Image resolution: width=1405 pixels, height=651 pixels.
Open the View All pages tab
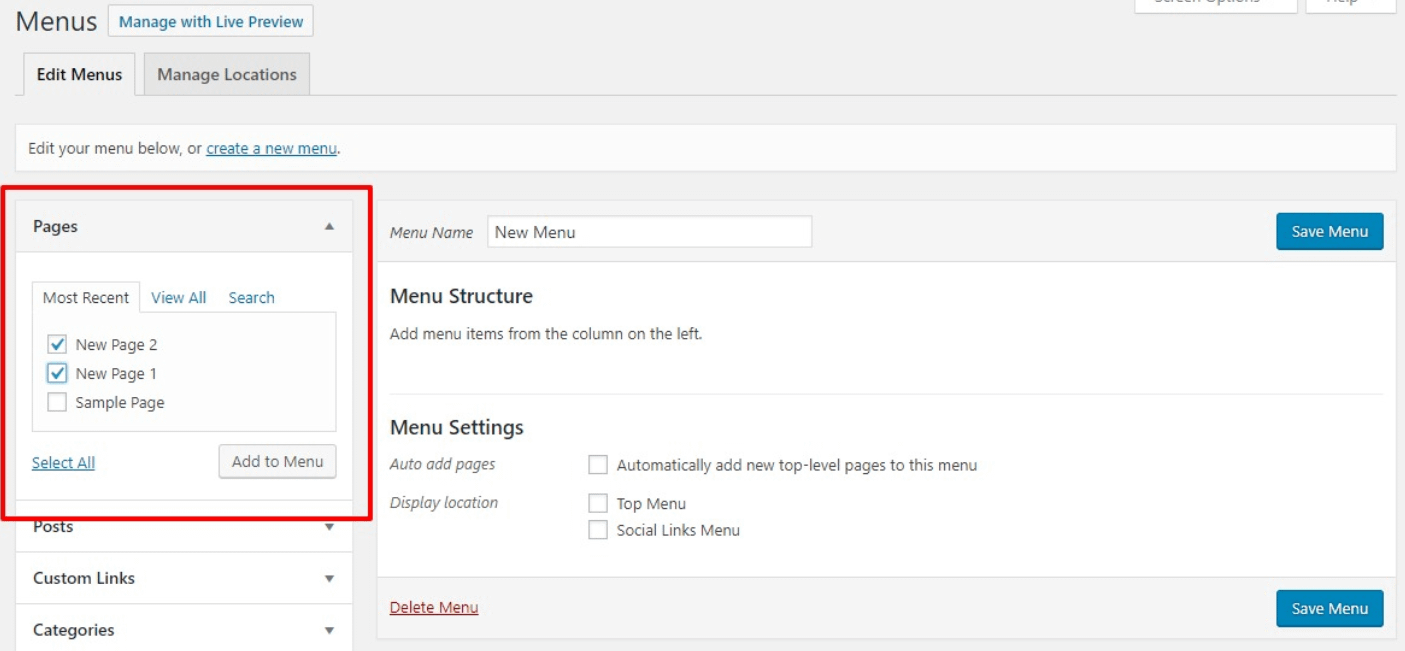(x=178, y=297)
